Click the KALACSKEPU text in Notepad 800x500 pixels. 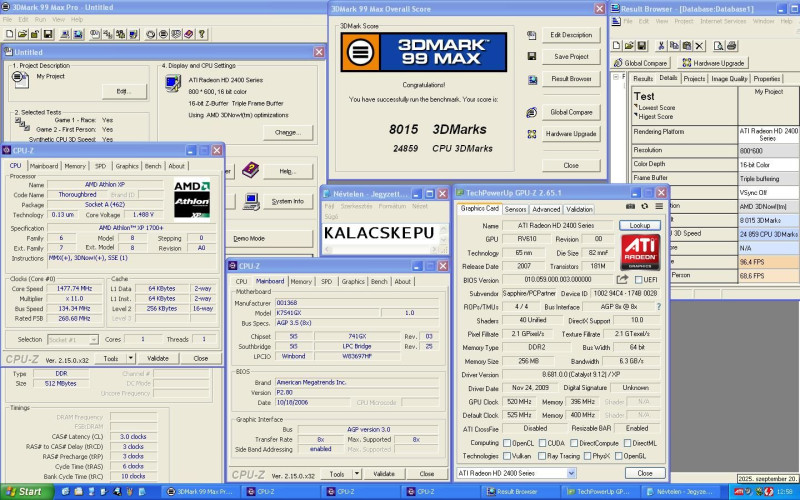pyautogui.click(x=379, y=232)
